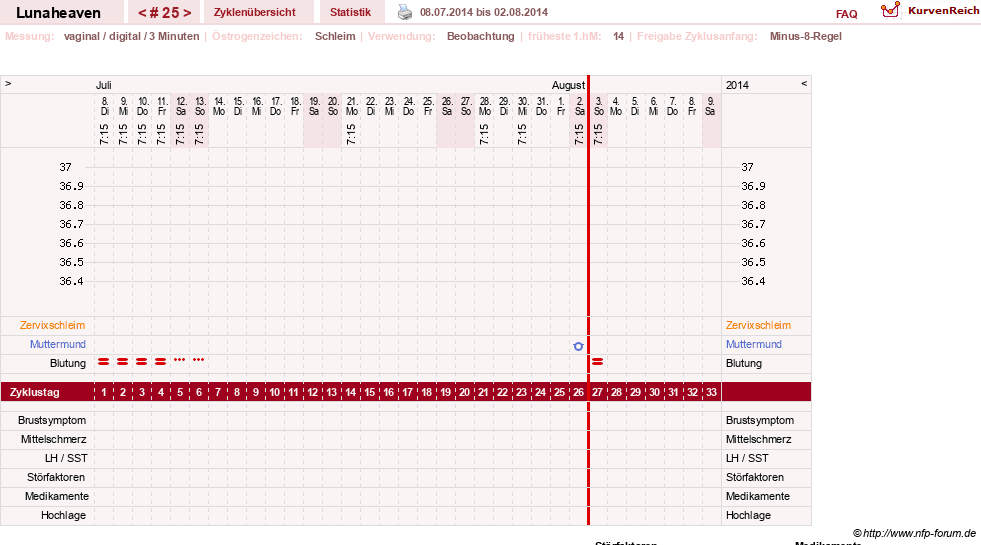The width and height of the screenshot is (981, 545).
Task: Click 7:15 measurement time on 28. Mo
Action: click(x=484, y=135)
